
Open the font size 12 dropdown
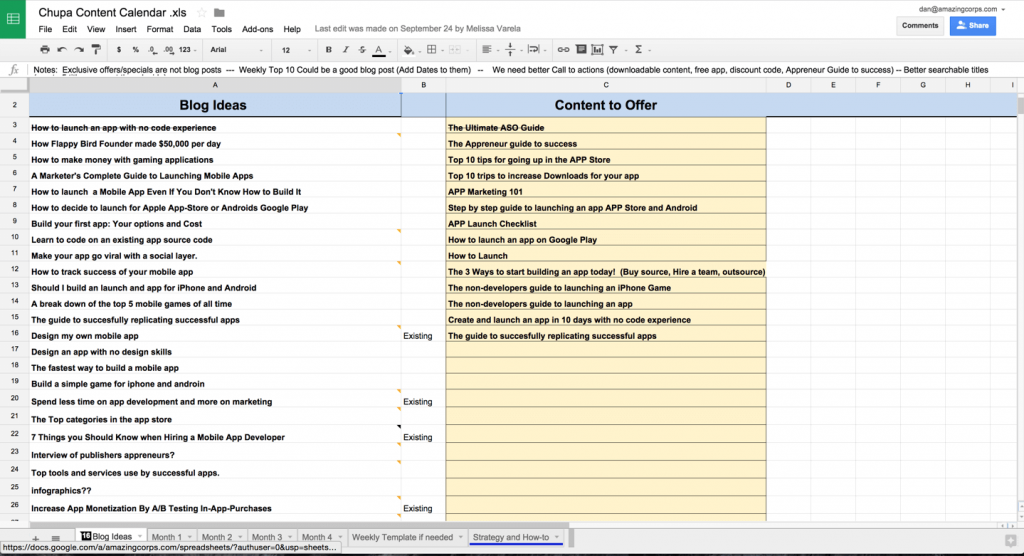[296, 50]
